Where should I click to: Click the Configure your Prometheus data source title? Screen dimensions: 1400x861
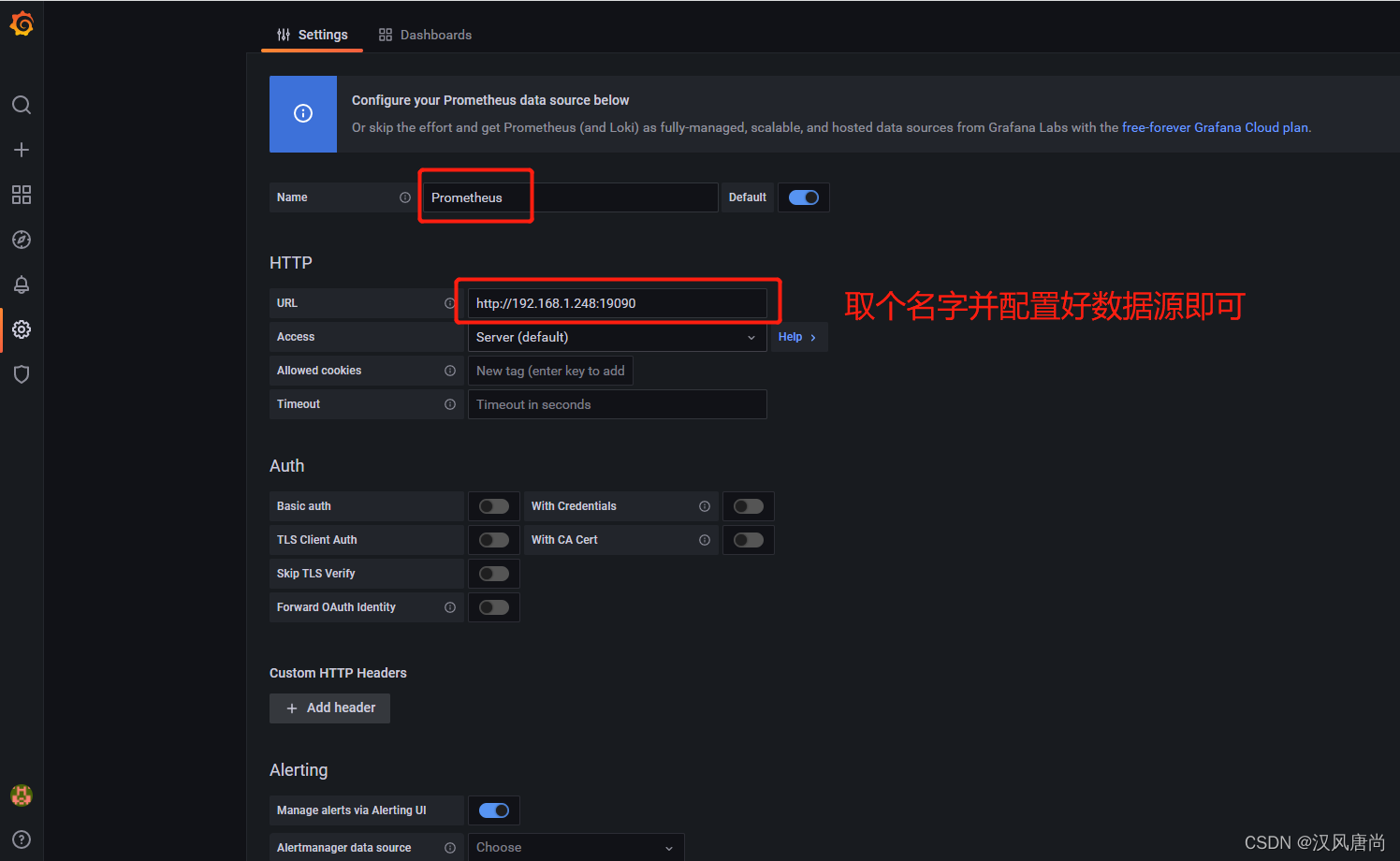(x=490, y=100)
